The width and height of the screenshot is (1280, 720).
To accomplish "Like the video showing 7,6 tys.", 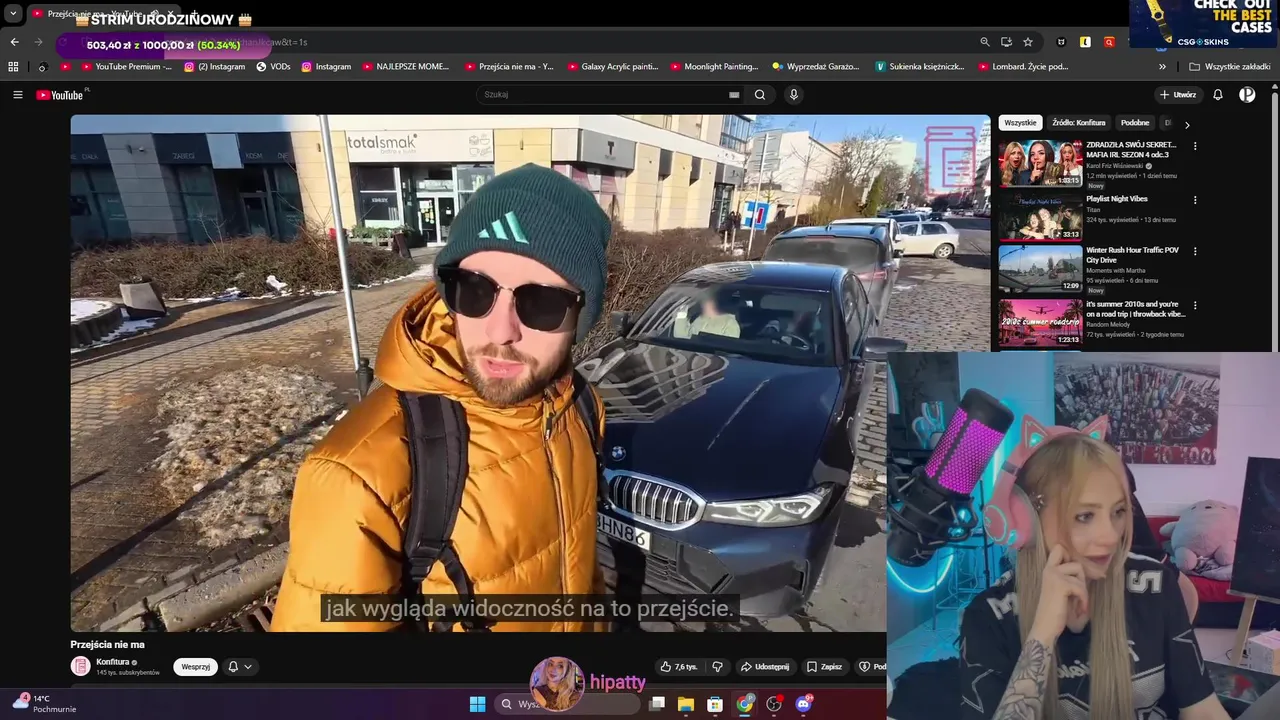I will tap(679, 667).
